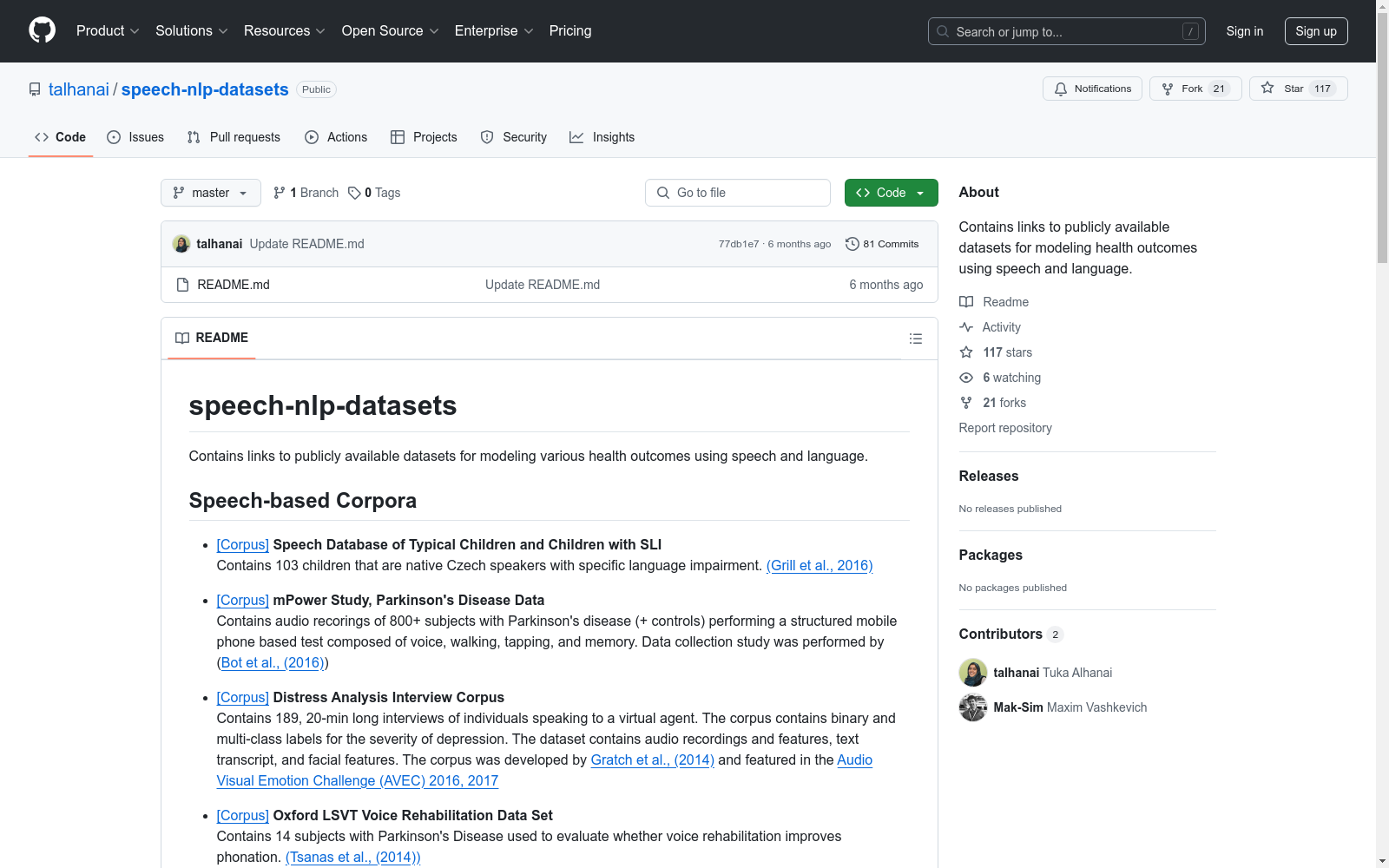The width and height of the screenshot is (1389, 868).
Task: Click the Sign in link
Action: click(1245, 31)
